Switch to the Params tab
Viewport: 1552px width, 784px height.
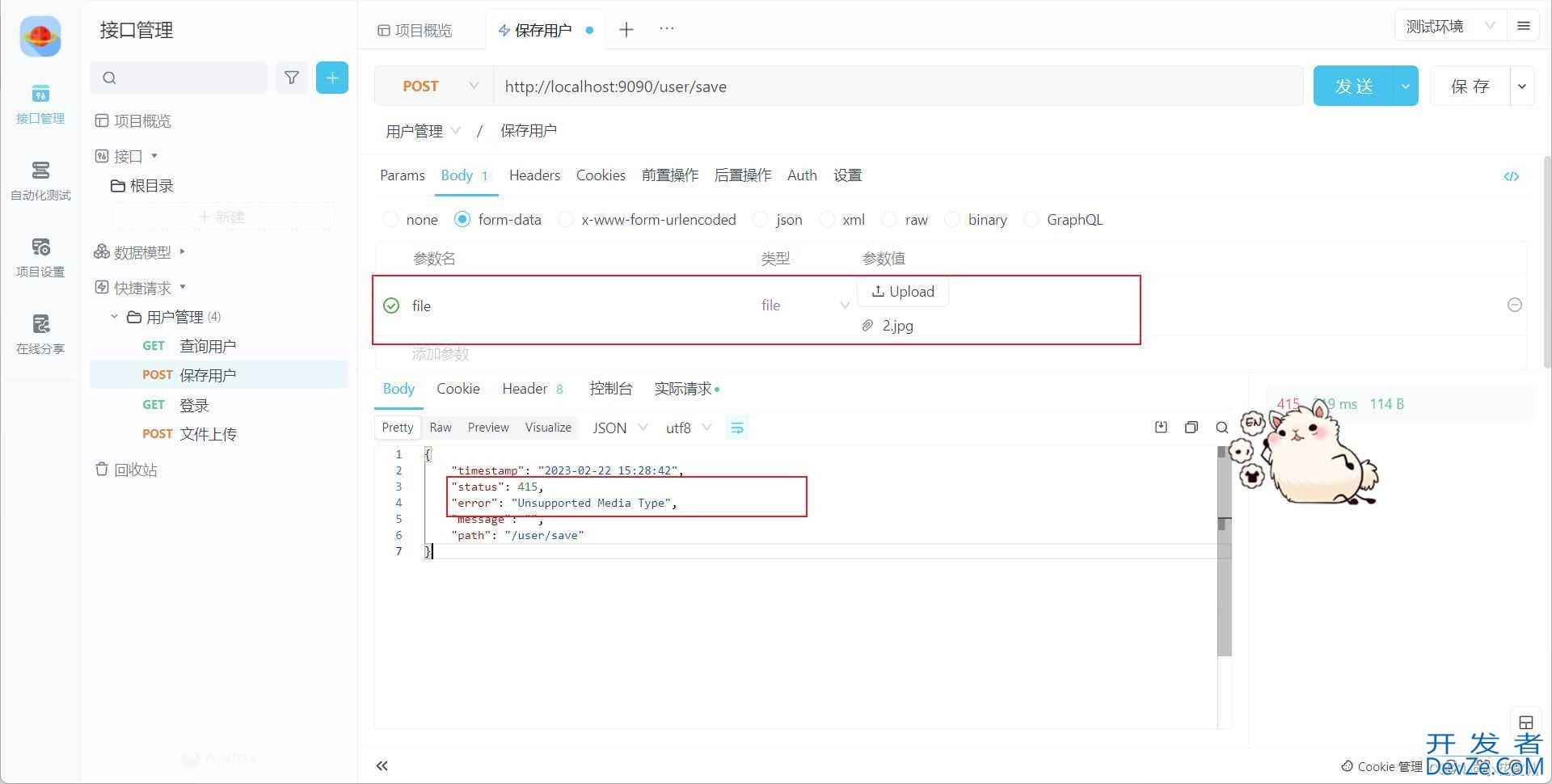pyautogui.click(x=402, y=175)
